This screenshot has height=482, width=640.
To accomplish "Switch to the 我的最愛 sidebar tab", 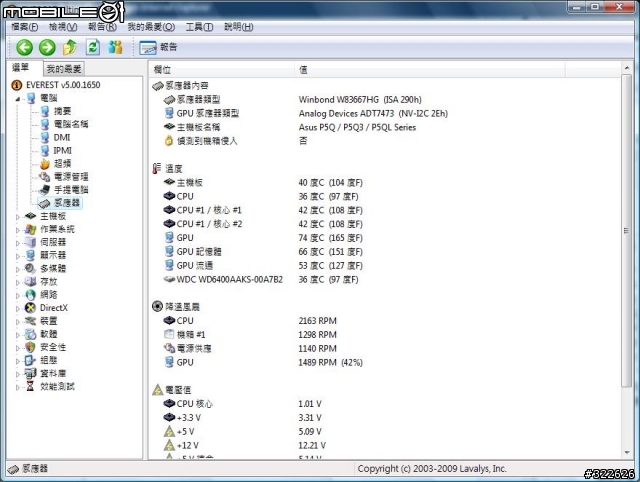I will pos(64,69).
